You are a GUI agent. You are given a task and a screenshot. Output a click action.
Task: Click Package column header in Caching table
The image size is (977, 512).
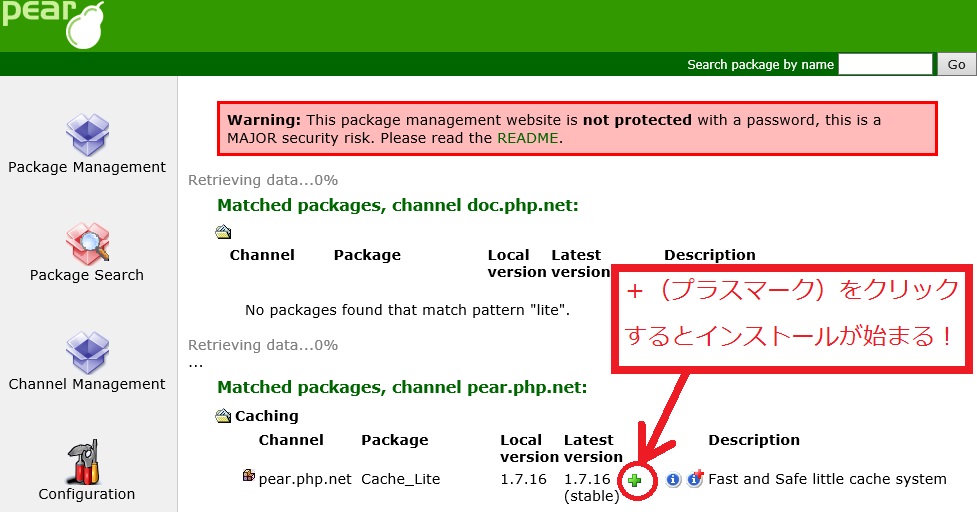click(x=395, y=440)
